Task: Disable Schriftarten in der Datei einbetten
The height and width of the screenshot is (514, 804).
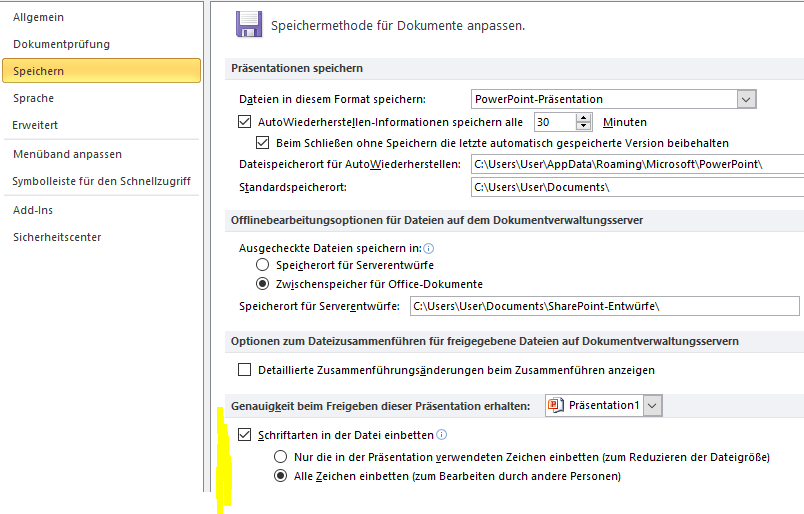Action: pyautogui.click(x=245, y=435)
